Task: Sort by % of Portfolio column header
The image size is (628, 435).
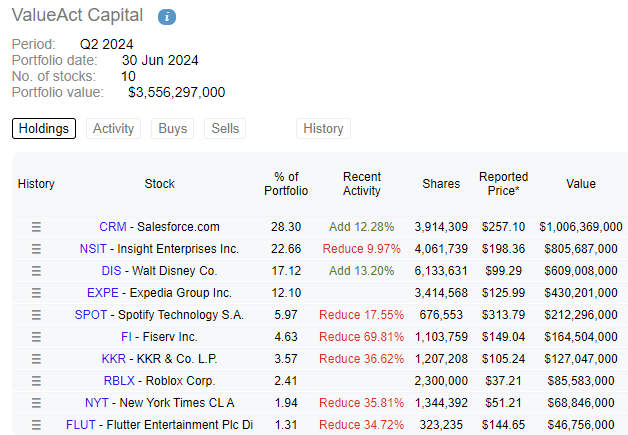Action: [x=286, y=184]
